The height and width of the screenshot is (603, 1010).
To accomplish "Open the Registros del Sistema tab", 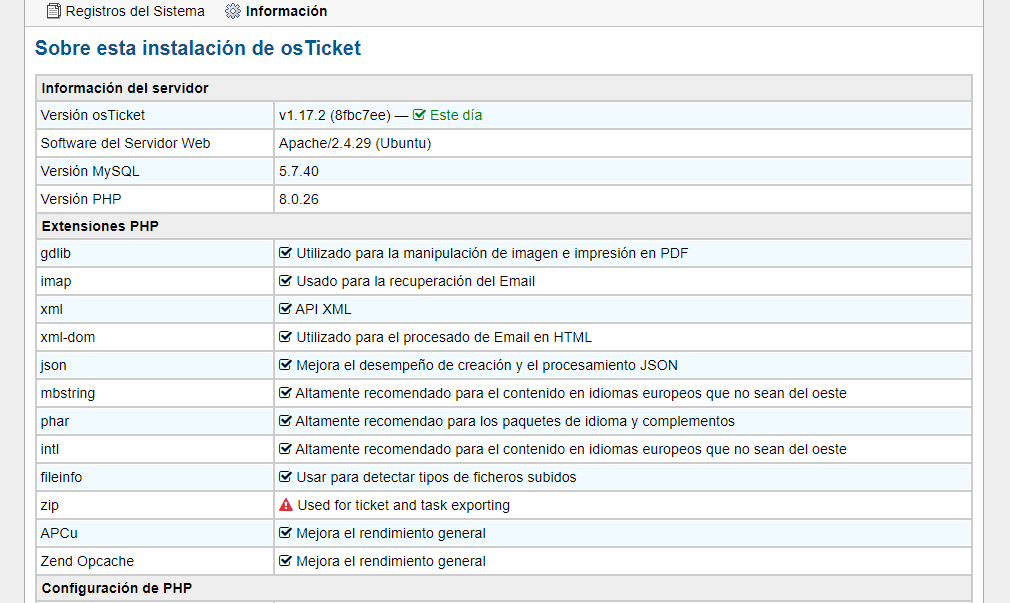I will (135, 12).
